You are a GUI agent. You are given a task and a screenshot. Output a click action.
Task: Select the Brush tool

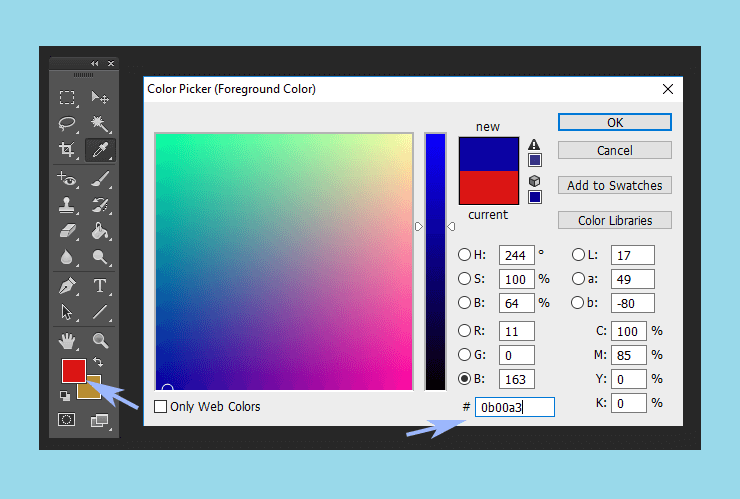point(100,179)
